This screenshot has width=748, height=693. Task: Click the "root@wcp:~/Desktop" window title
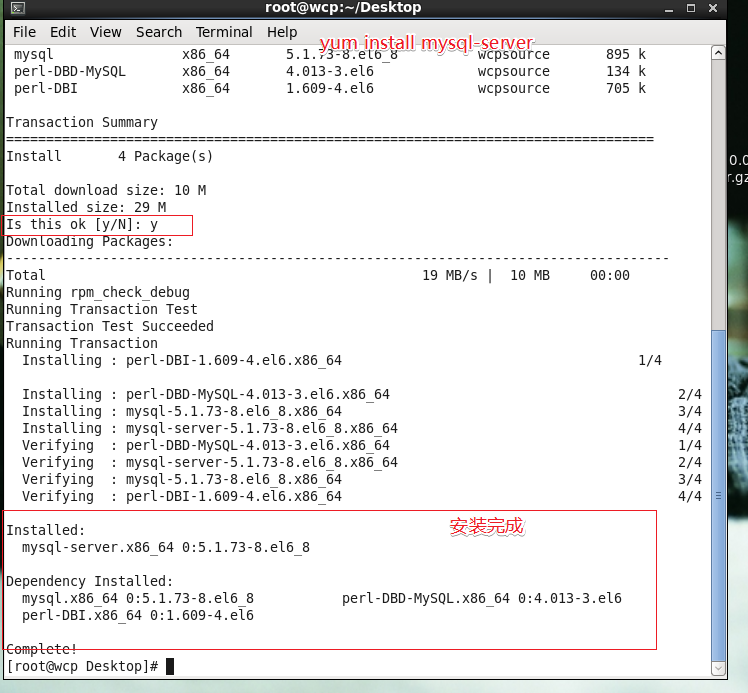tap(343, 8)
